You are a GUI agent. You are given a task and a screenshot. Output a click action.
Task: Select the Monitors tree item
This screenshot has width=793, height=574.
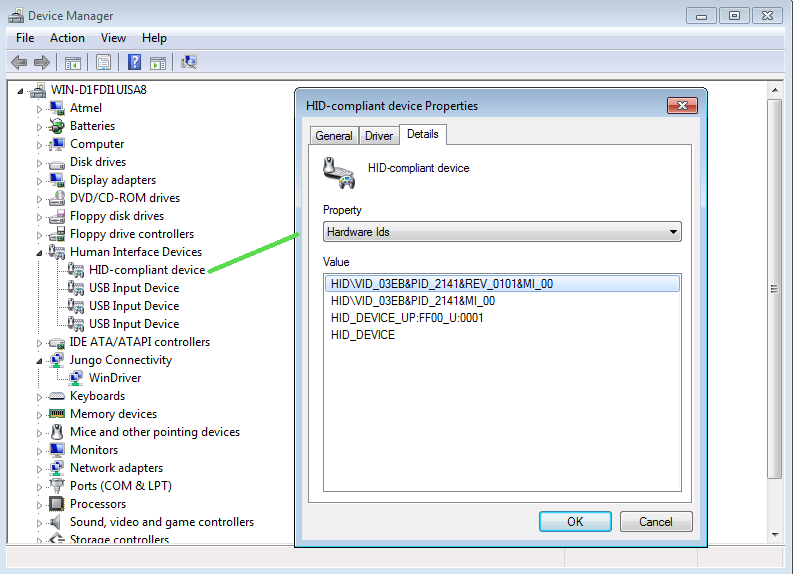tap(94, 450)
